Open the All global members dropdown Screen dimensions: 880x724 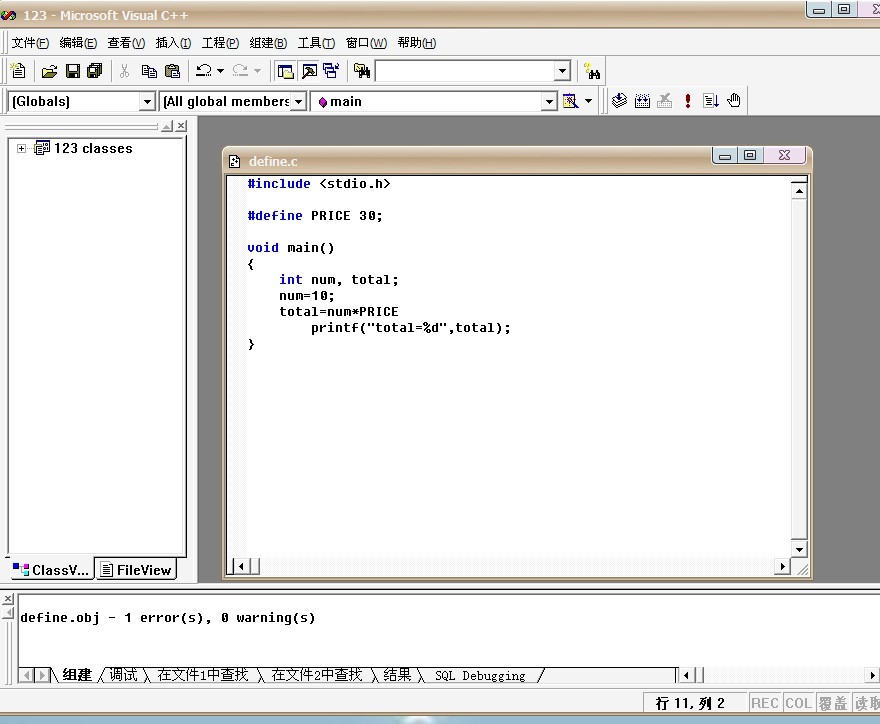tap(299, 102)
